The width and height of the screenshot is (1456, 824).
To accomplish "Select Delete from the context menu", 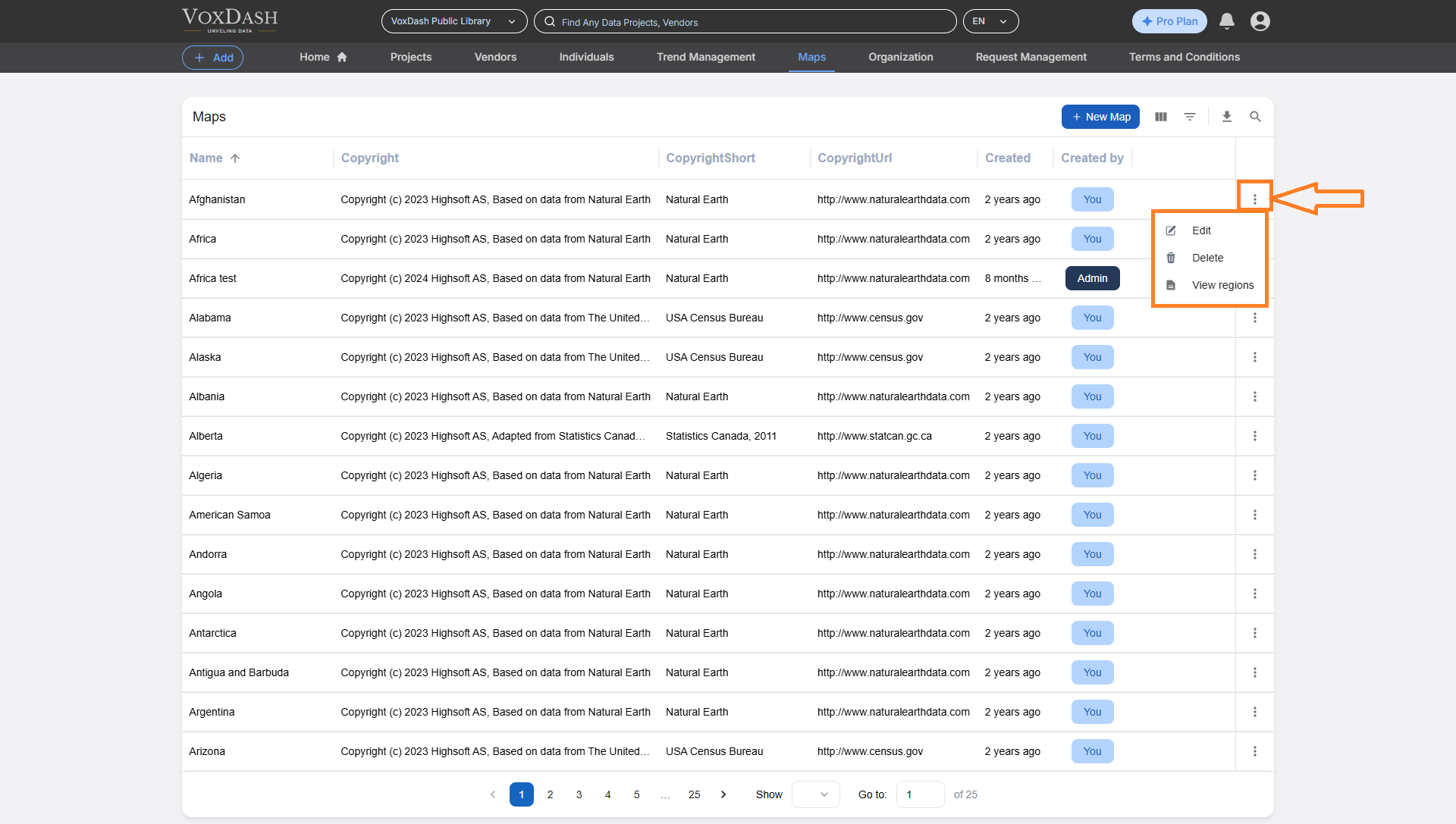I will pos(1207,258).
